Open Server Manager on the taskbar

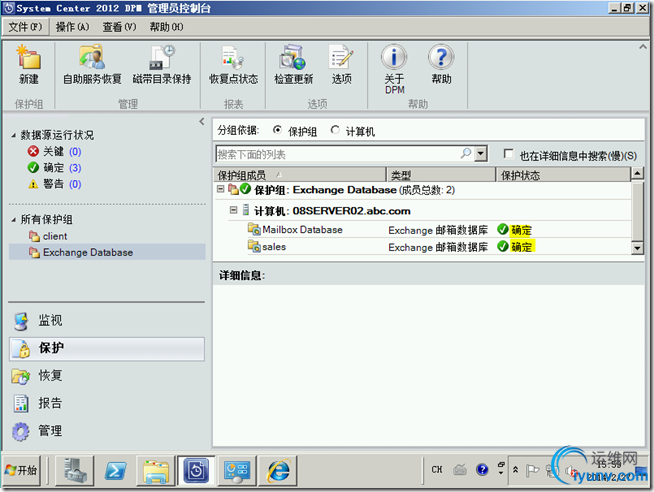[75, 471]
